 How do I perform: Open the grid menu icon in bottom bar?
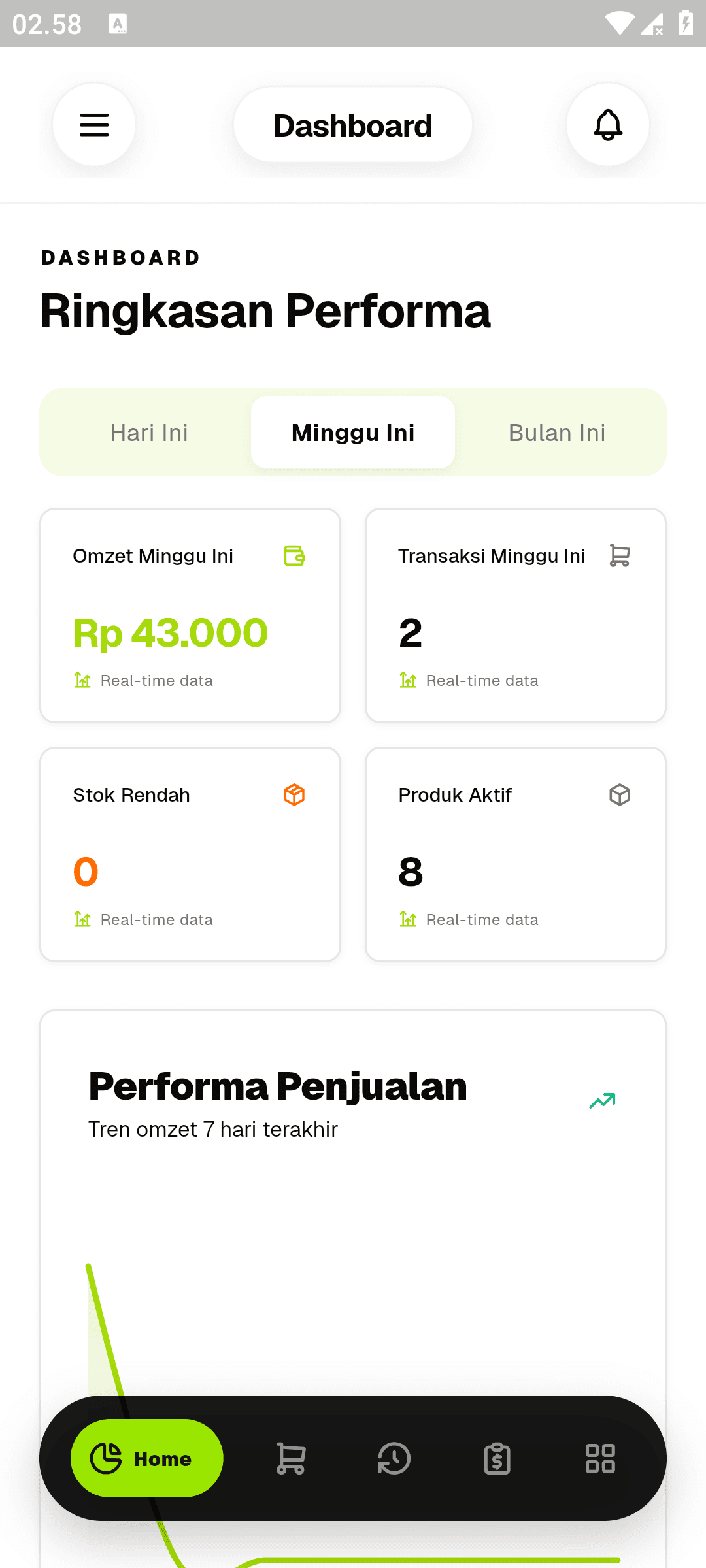(600, 1458)
